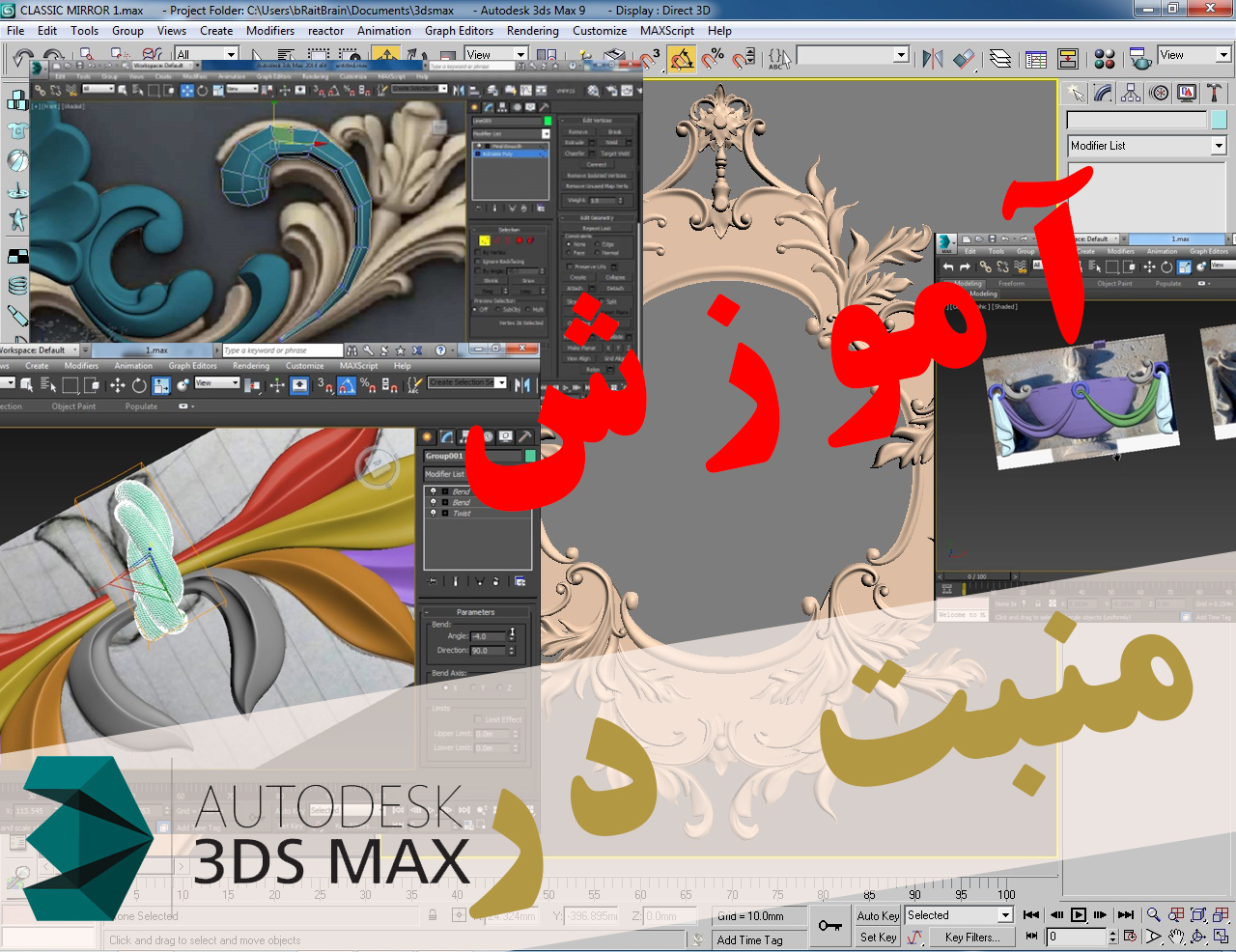This screenshot has height=952, width=1236.
Task: Open Schematic View icon
Action: pyautogui.click(x=1068, y=59)
